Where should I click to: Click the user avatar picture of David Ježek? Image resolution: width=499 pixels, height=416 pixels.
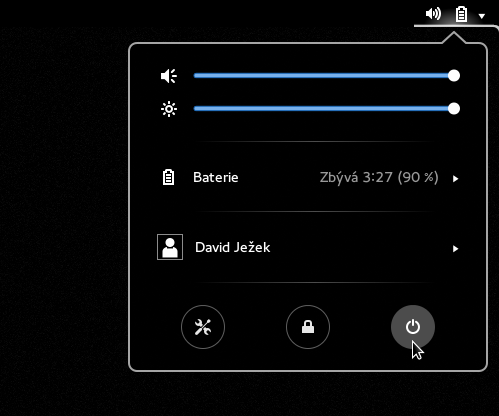170,247
